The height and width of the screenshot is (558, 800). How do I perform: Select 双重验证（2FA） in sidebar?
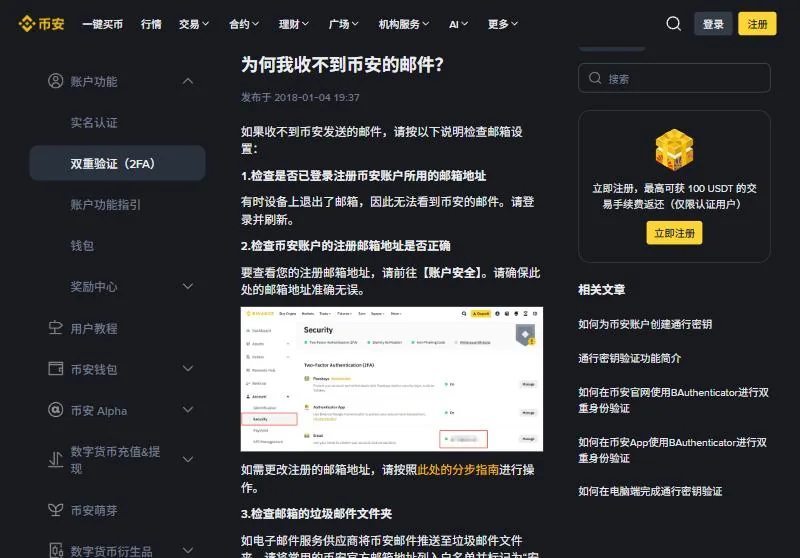(117, 163)
